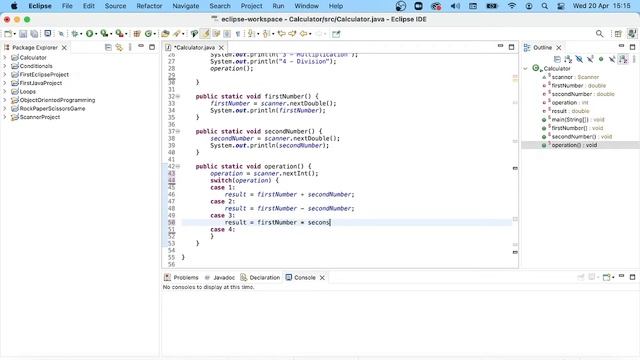Click the Pin Editor toolbar icon

(x=336, y=34)
